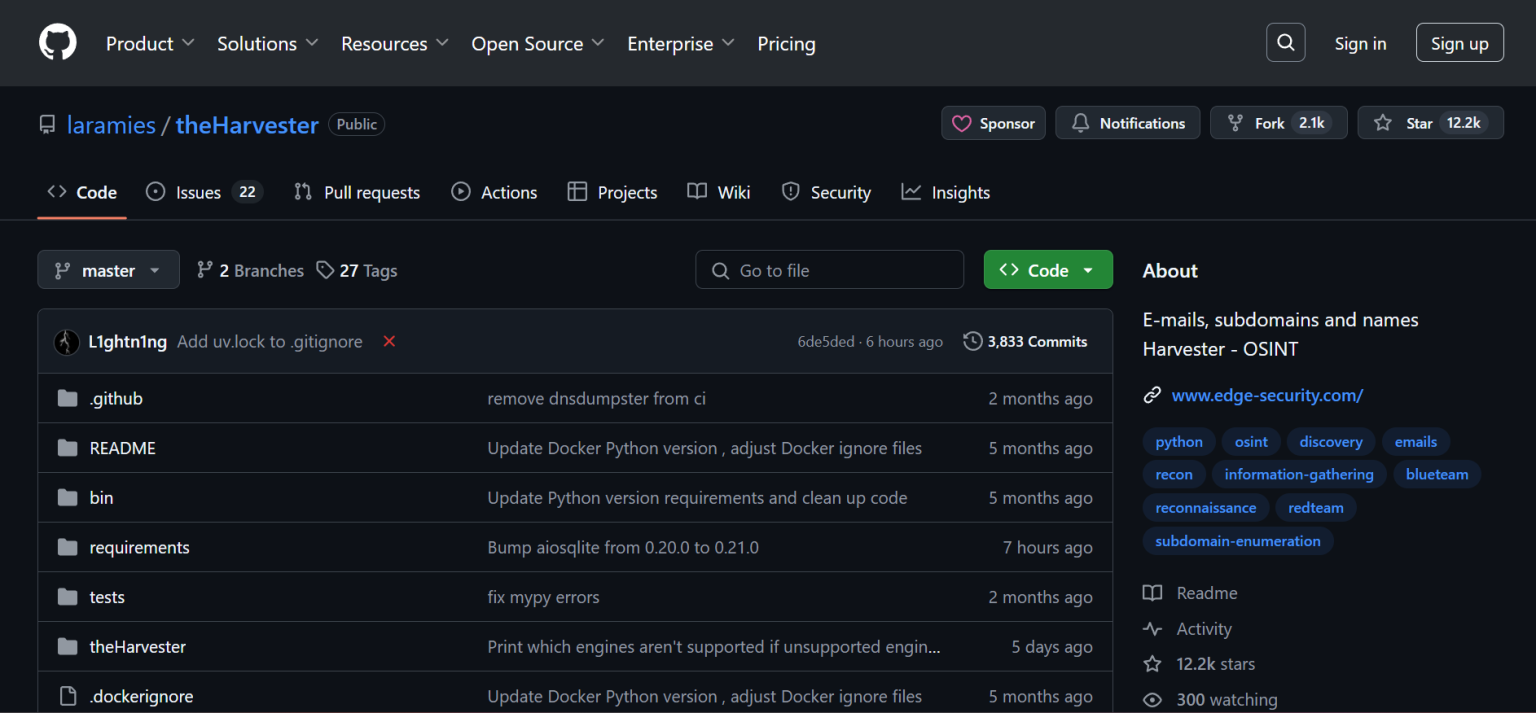The image size is (1536, 713).
Task: Open the search magnifier icon button
Action: pyautogui.click(x=1285, y=43)
